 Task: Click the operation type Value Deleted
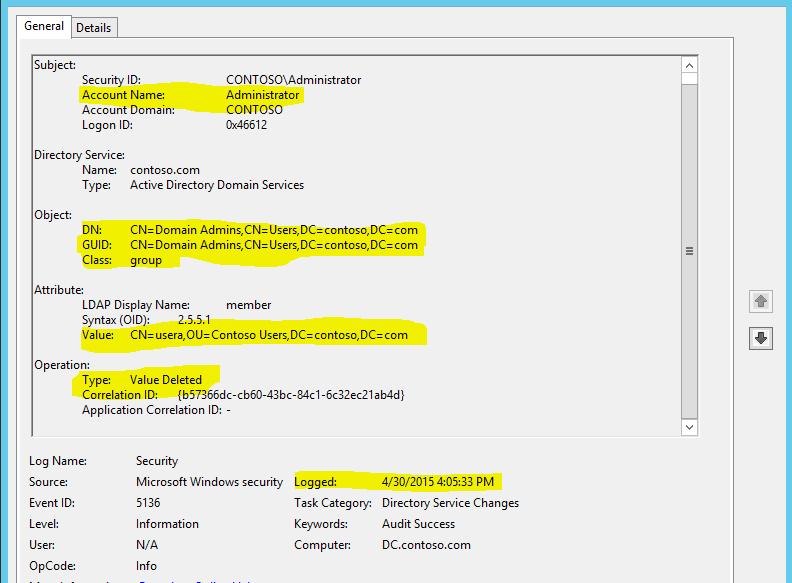click(x=166, y=380)
